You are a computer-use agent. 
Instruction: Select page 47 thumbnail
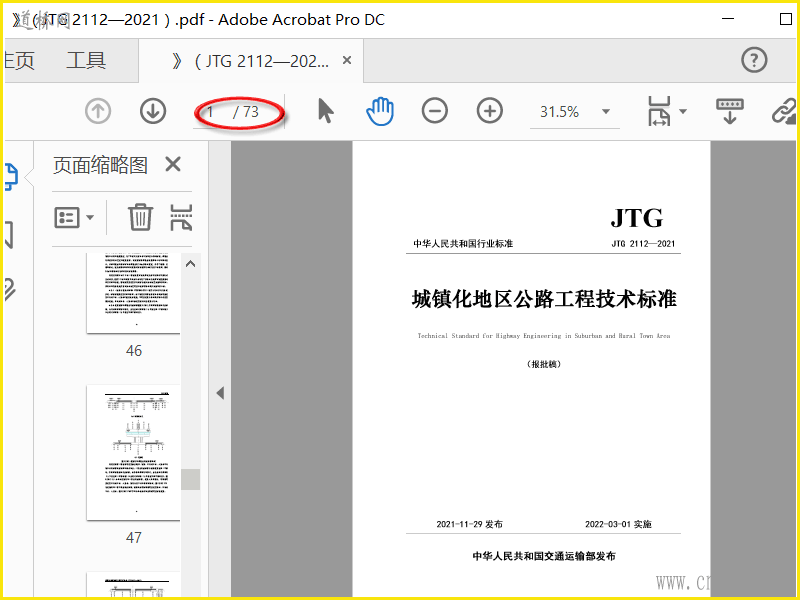click(x=133, y=453)
